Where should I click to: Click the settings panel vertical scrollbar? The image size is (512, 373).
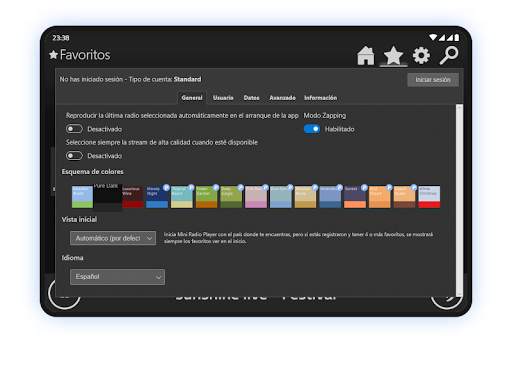459,200
